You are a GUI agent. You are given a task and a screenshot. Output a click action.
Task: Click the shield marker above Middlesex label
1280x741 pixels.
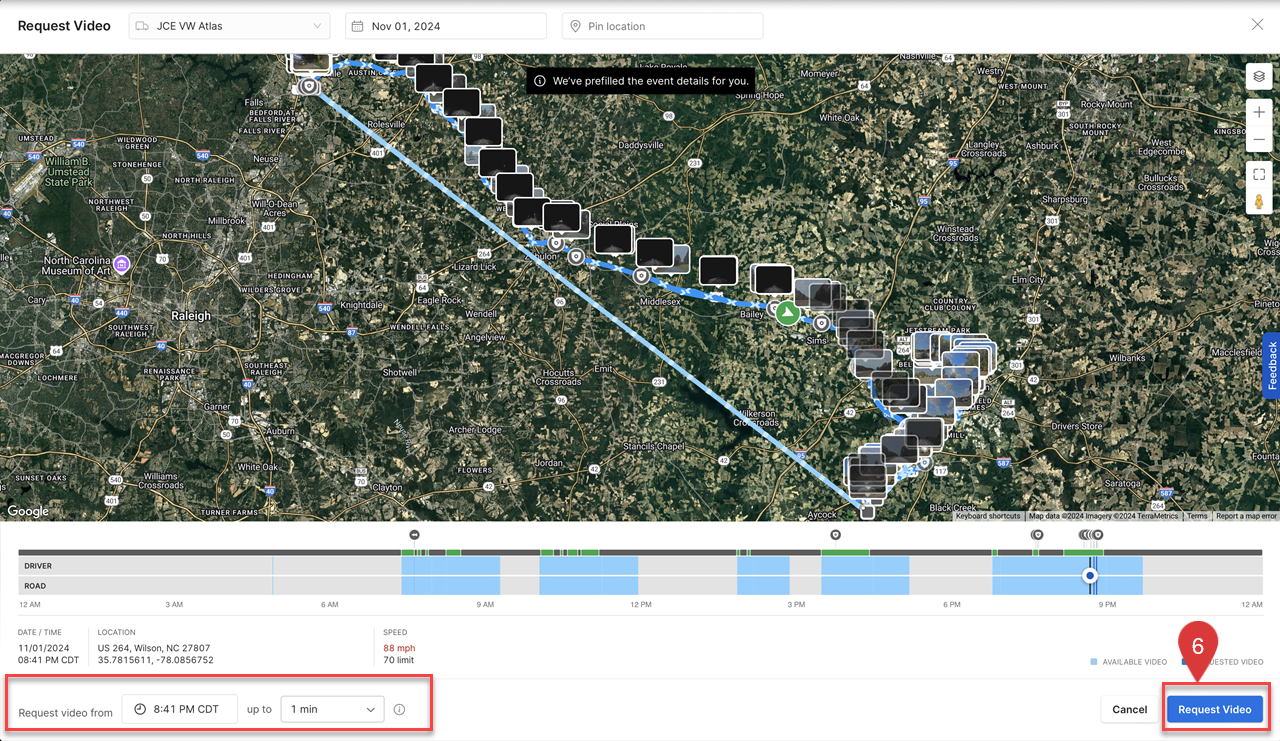pyautogui.click(x=642, y=275)
